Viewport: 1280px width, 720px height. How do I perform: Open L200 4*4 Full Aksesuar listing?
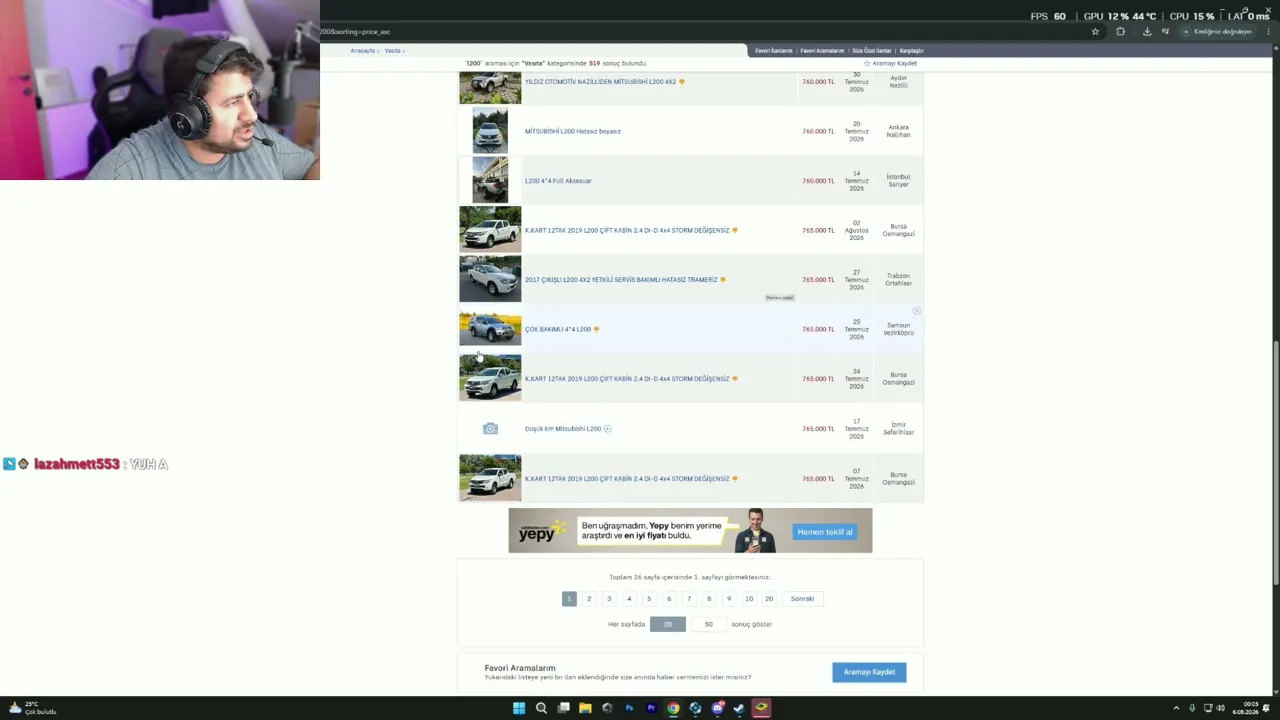click(x=558, y=181)
